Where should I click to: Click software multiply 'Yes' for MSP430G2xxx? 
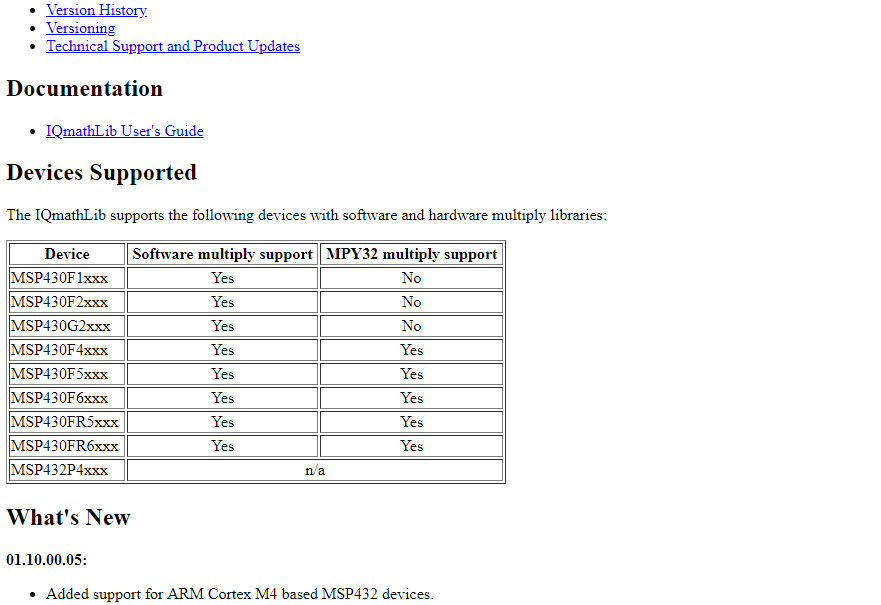point(222,326)
